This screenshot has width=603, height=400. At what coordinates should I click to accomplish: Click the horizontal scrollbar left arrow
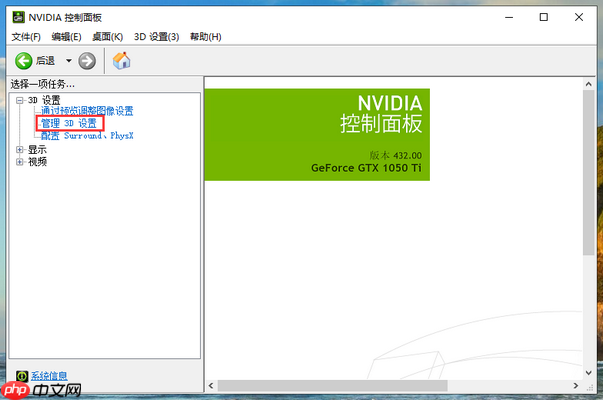(x=211, y=385)
